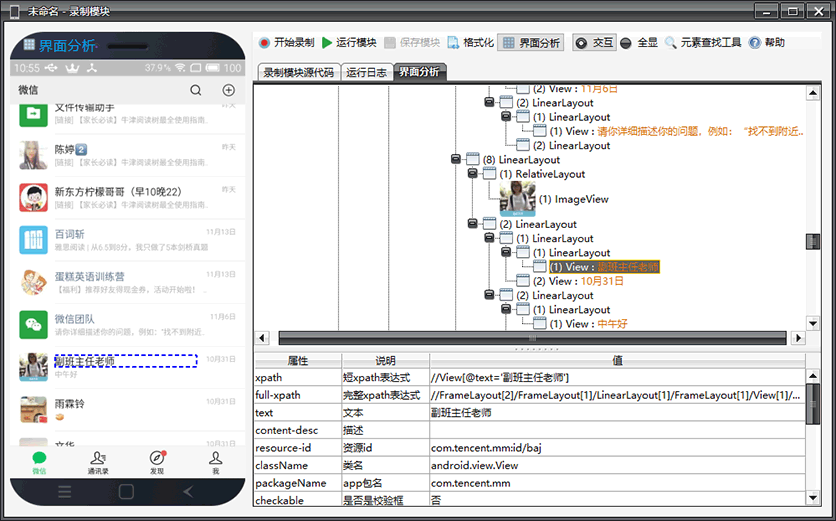Tap the WeChat plus add icon
Viewport: 836px width, 521px height.
(x=228, y=90)
